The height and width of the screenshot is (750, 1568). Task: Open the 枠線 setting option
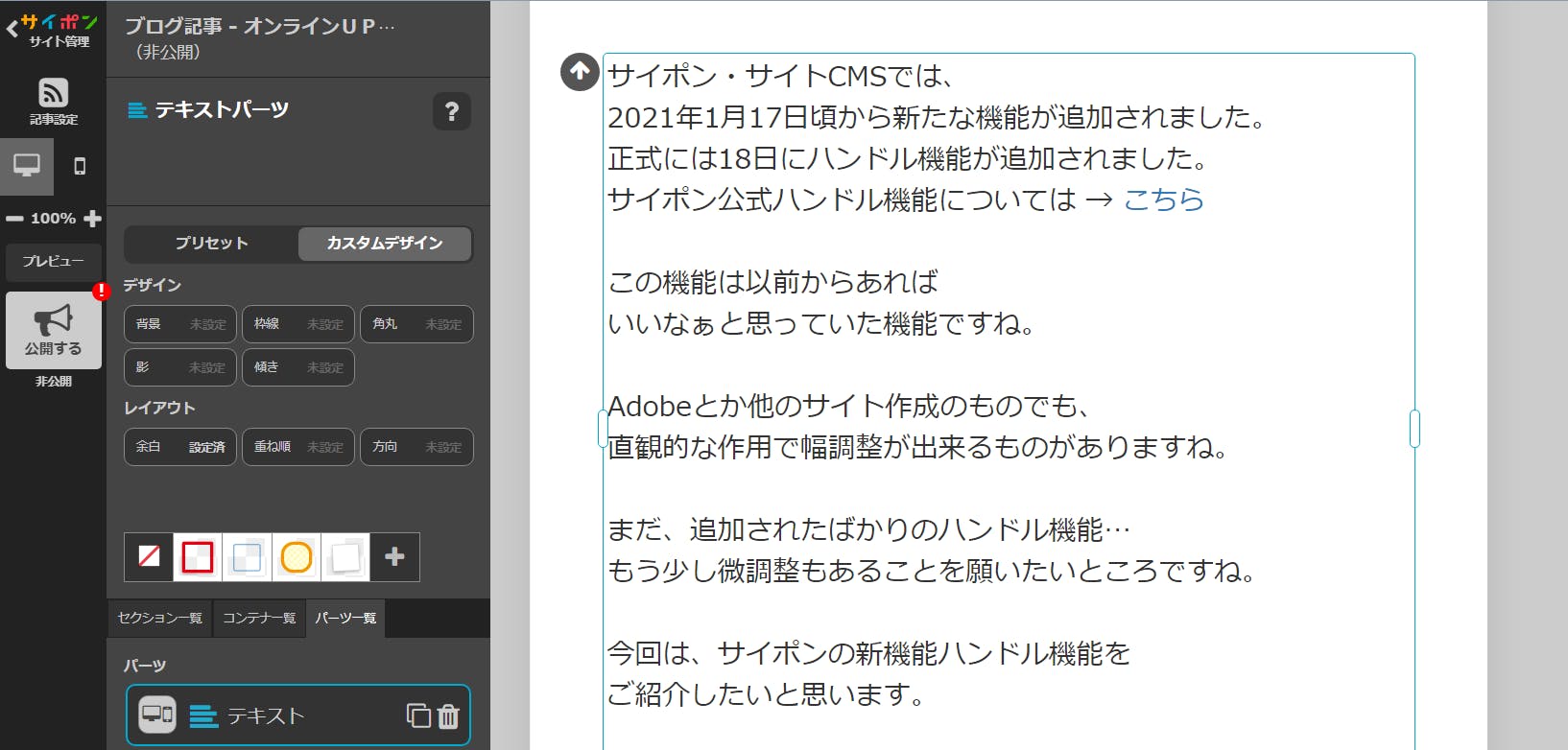tap(297, 324)
